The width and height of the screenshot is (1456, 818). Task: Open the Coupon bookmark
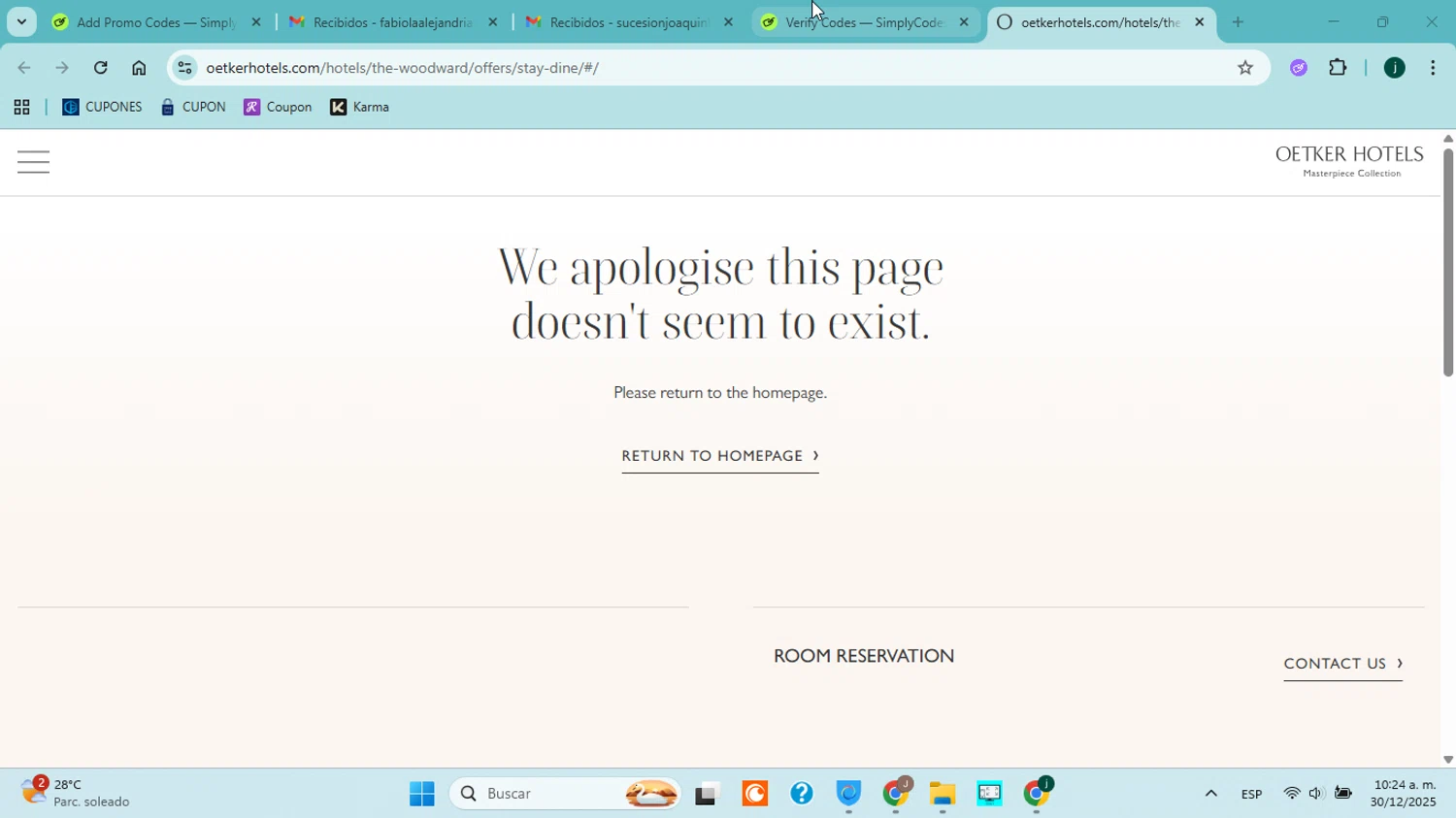278,108
